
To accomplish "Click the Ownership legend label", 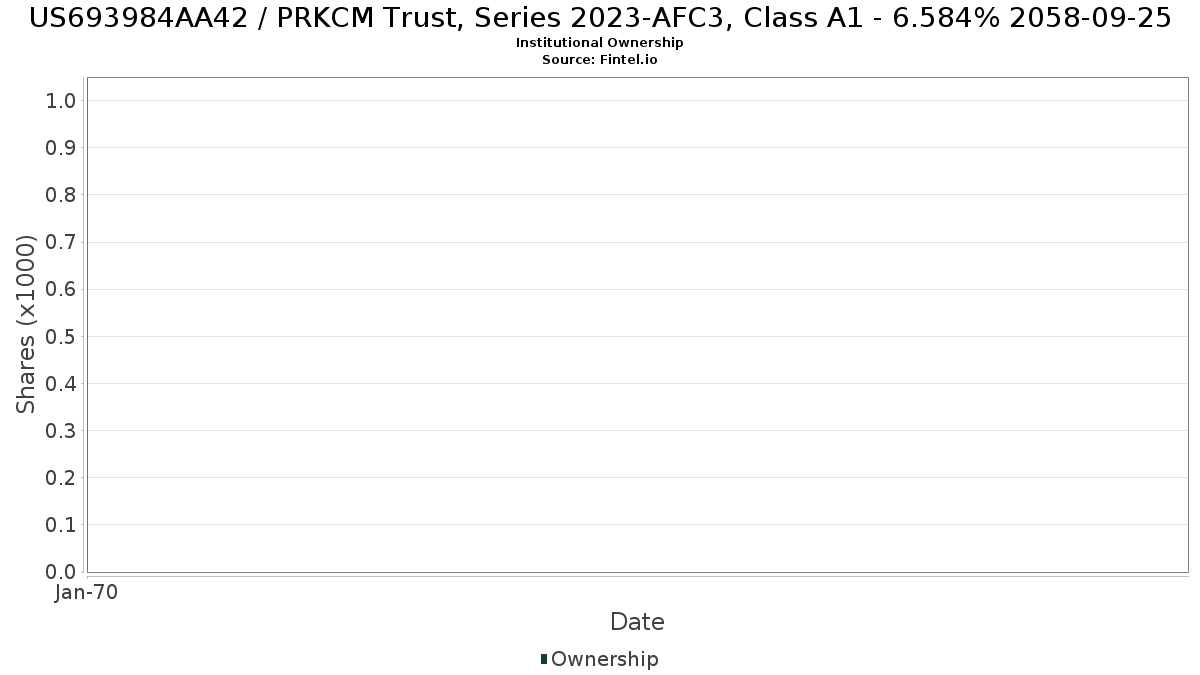I will click(x=605, y=659).
